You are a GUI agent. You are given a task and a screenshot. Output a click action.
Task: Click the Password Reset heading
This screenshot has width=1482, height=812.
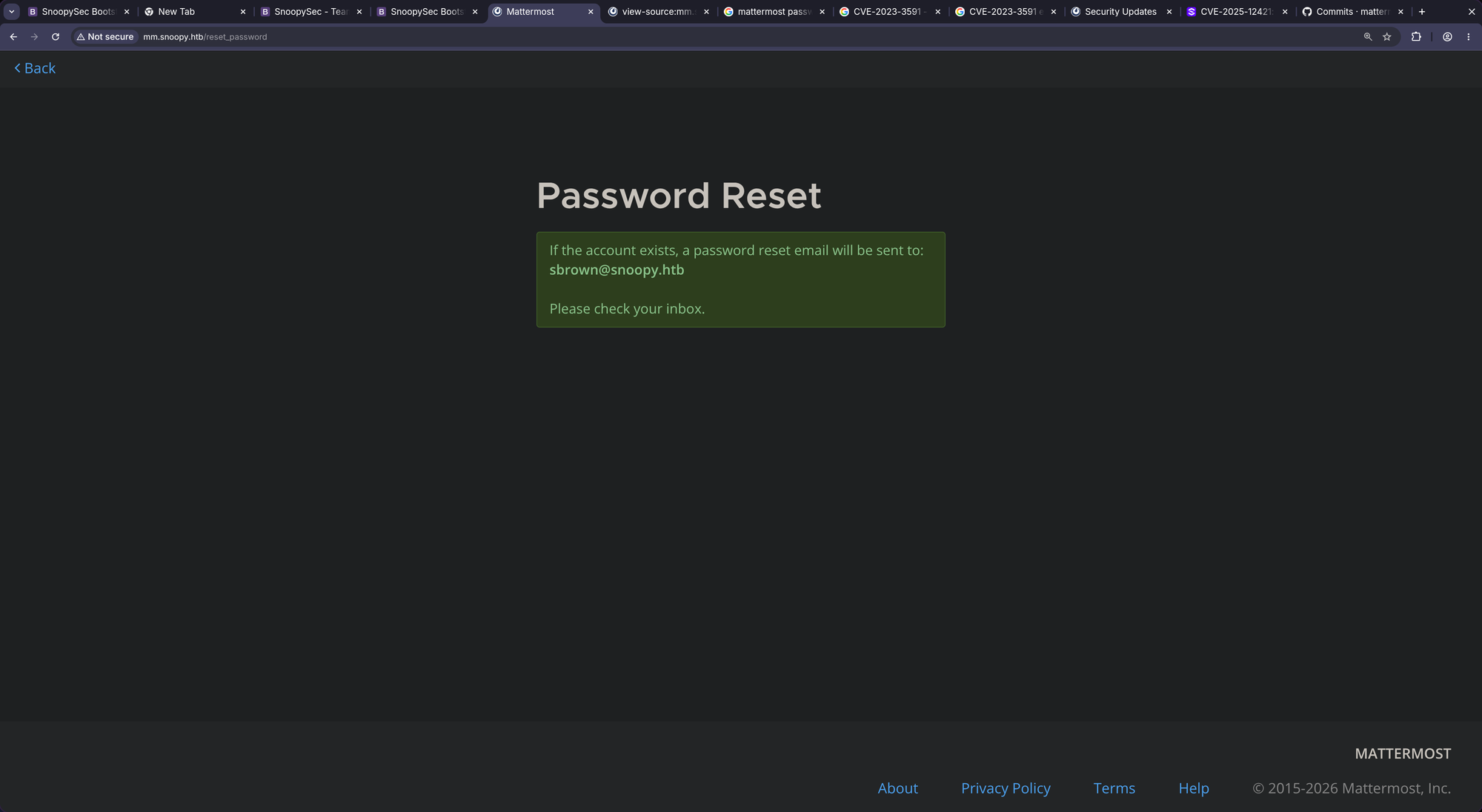pyautogui.click(x=678, y=196)
